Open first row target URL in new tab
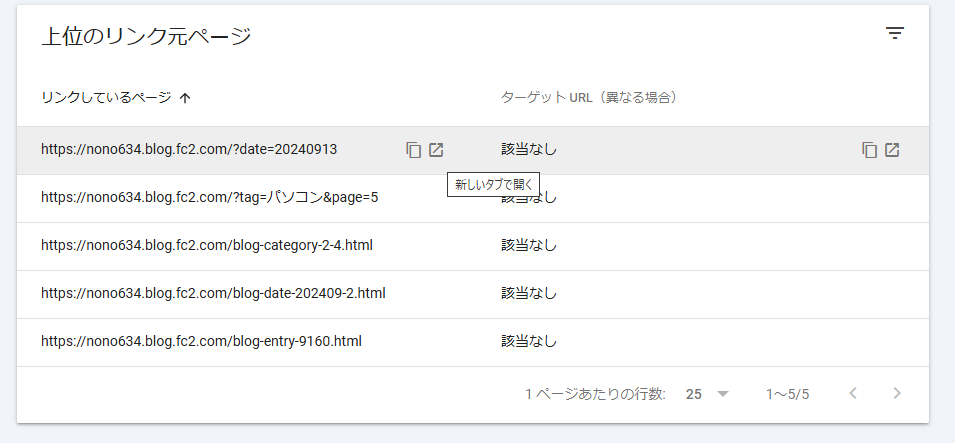 pyautogui.click(x=892, y=150)
